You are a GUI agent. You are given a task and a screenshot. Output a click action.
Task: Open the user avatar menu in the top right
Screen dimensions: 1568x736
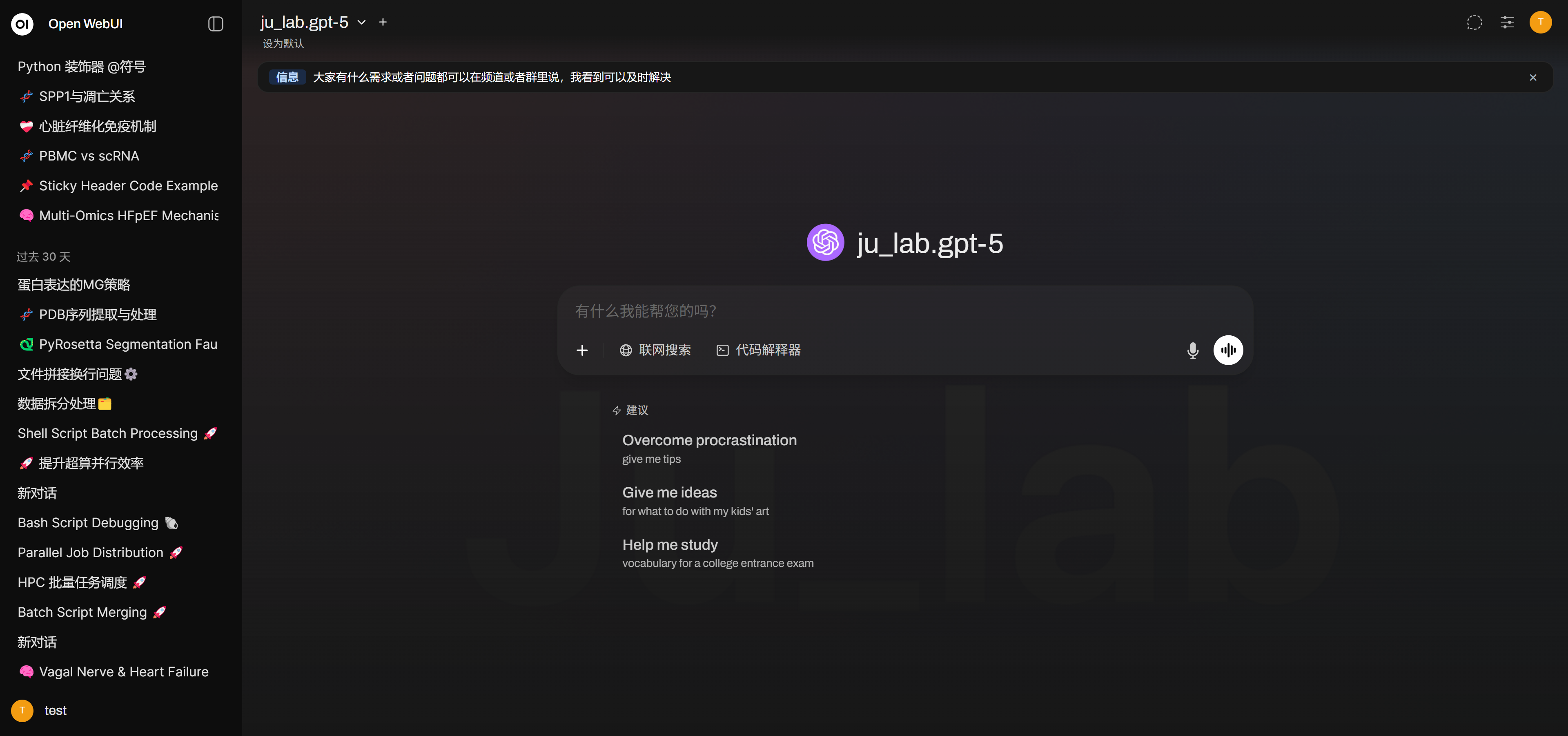(1541, 22)
